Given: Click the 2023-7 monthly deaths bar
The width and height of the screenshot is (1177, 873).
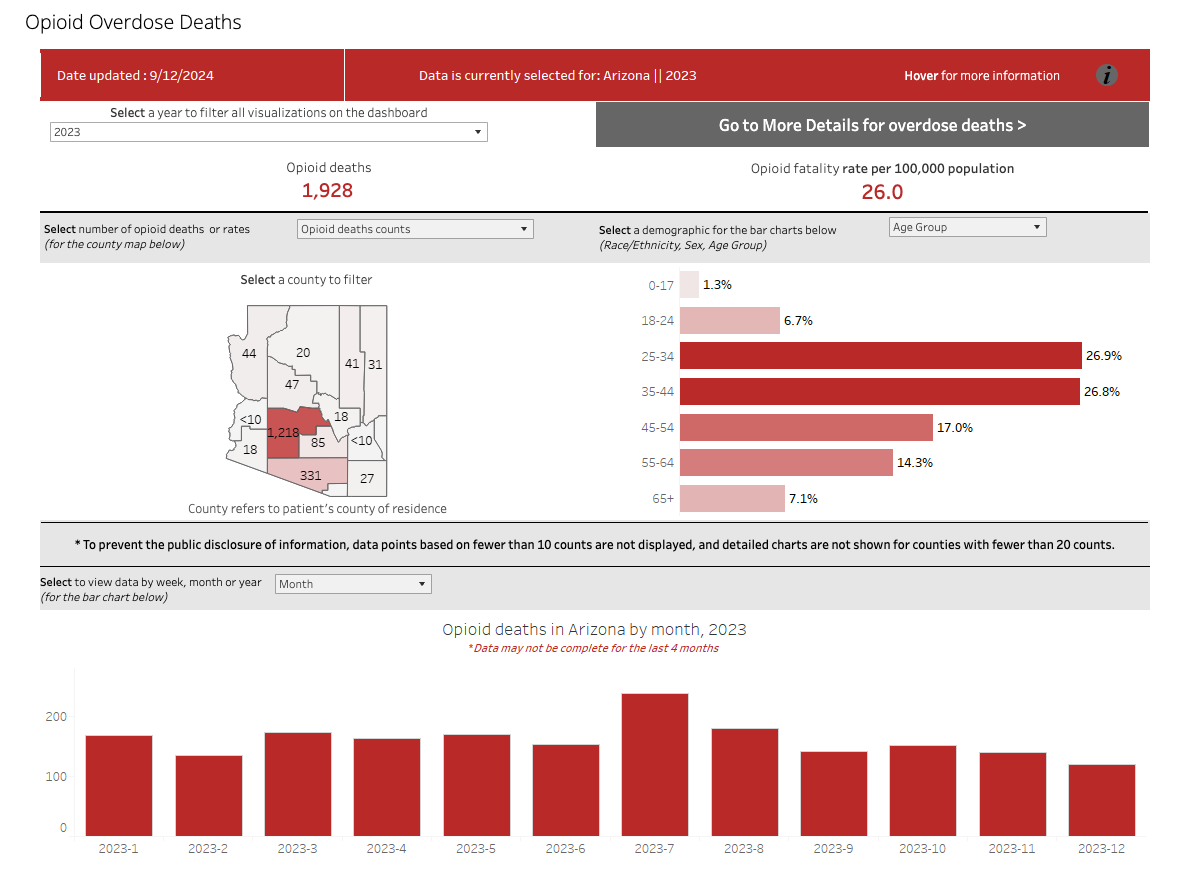Looking at the screenshot, I should point(654,764).
